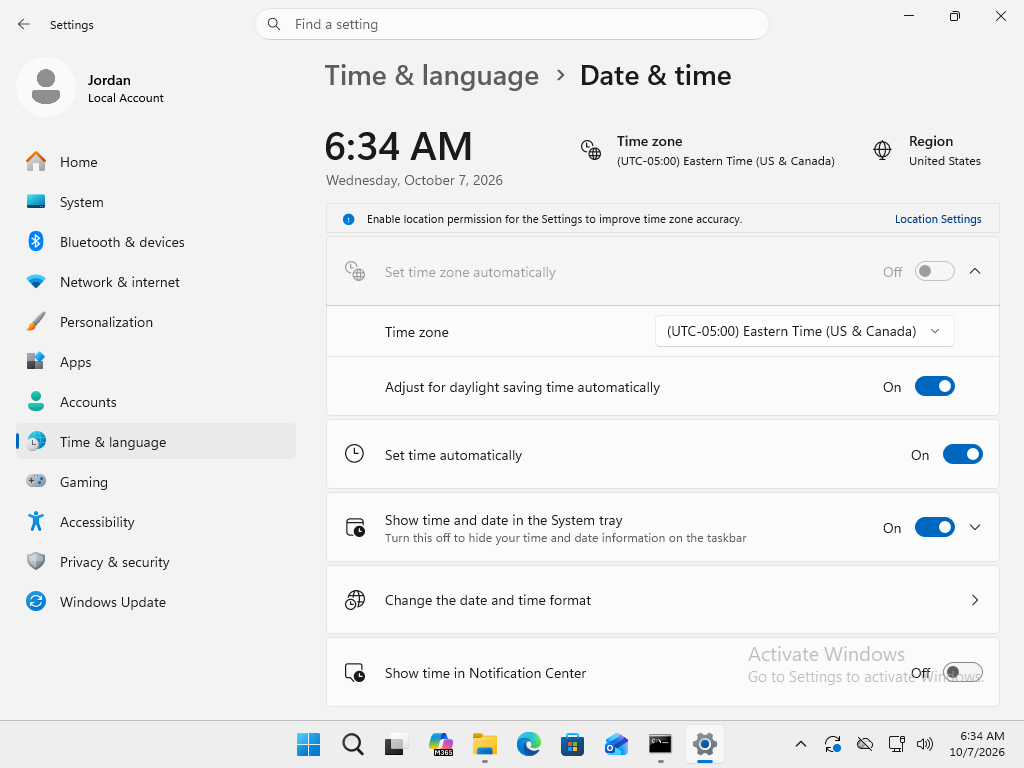Open Microsoft Store from taskbar
The width and height of the screenshot is (1024, 768).
573,744
